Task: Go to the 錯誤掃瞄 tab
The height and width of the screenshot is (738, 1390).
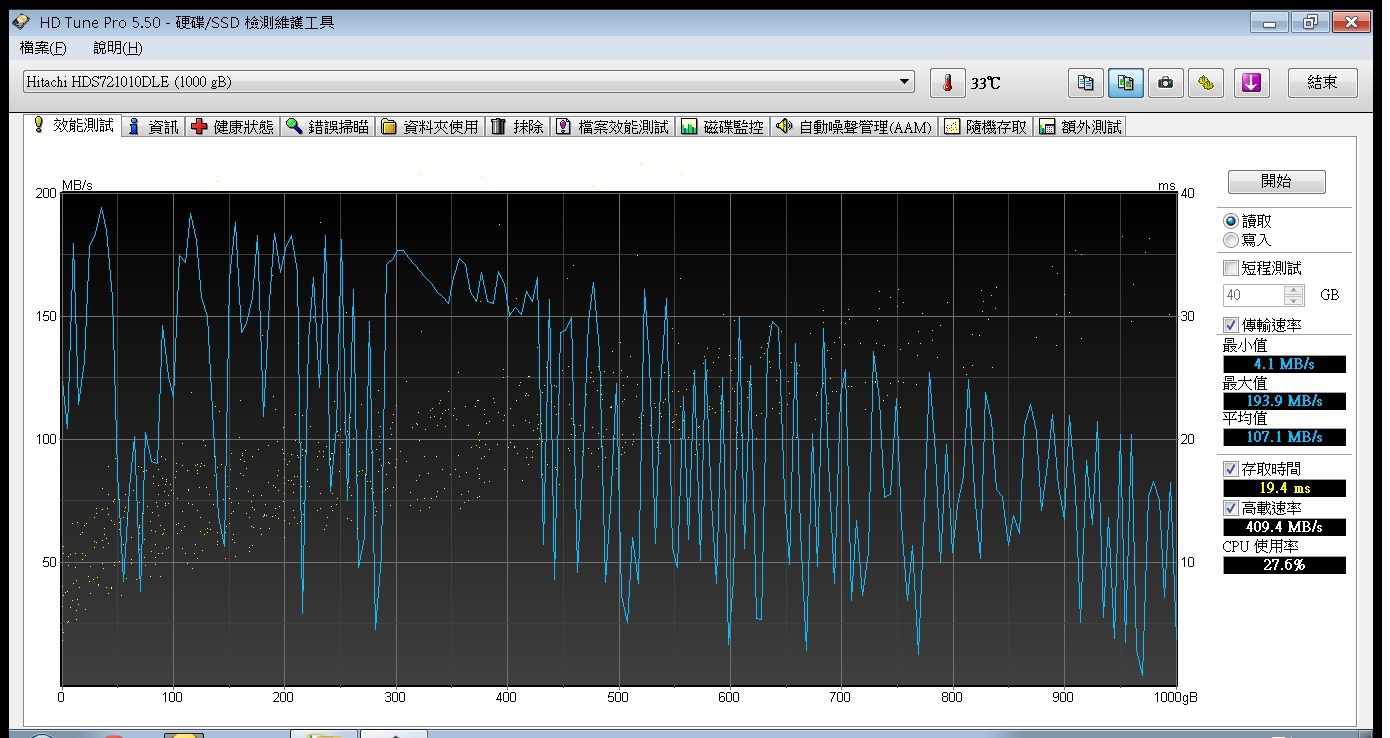Action: (x=328, y=127)
